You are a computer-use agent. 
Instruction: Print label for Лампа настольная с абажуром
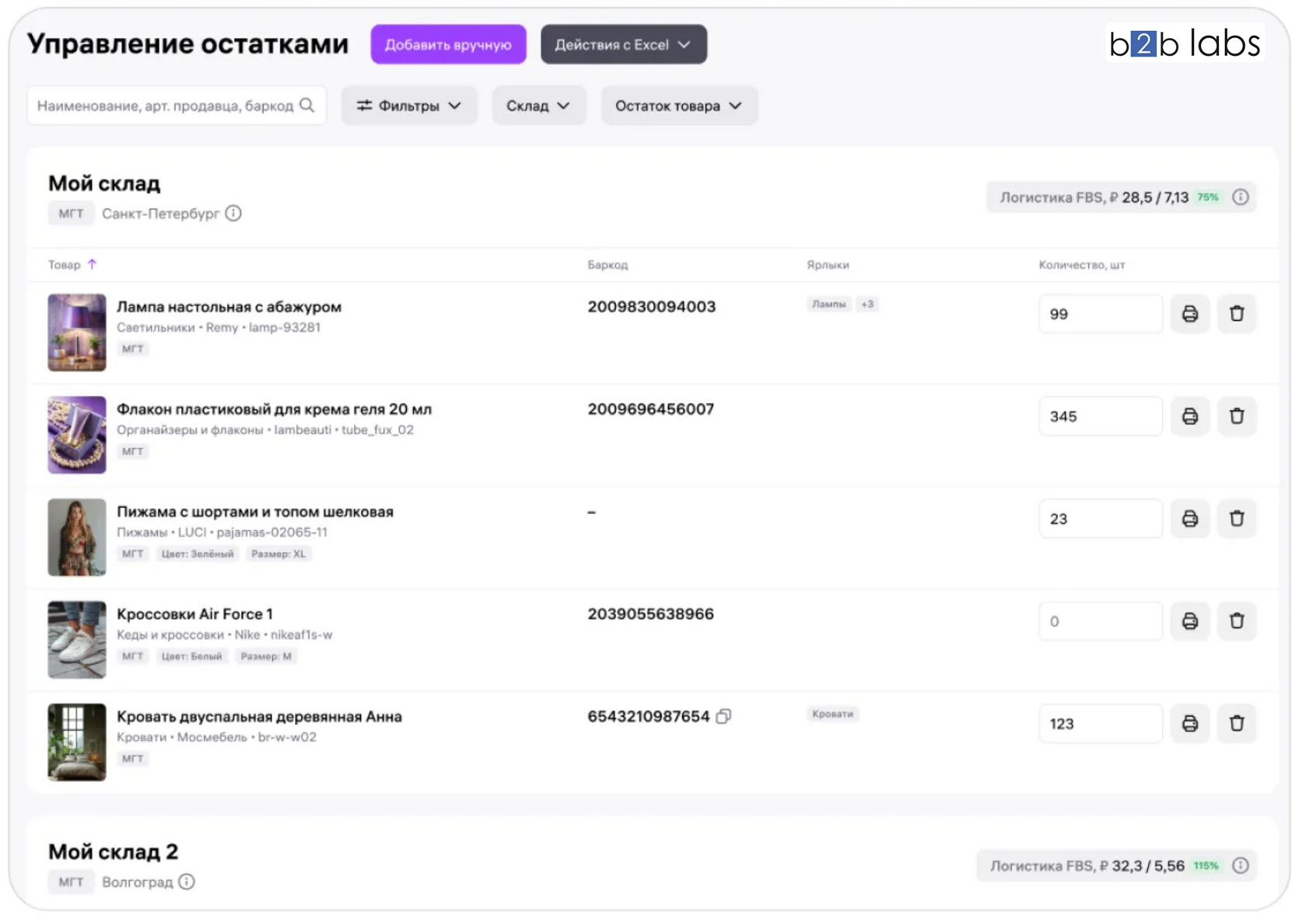point(1189,314)
